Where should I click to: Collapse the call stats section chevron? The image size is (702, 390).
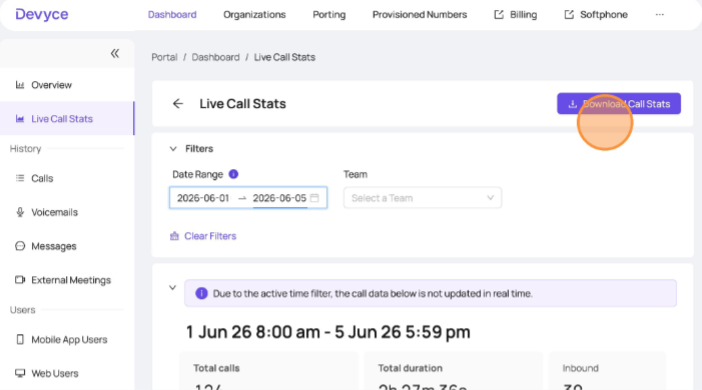click(x=172, y=287)
